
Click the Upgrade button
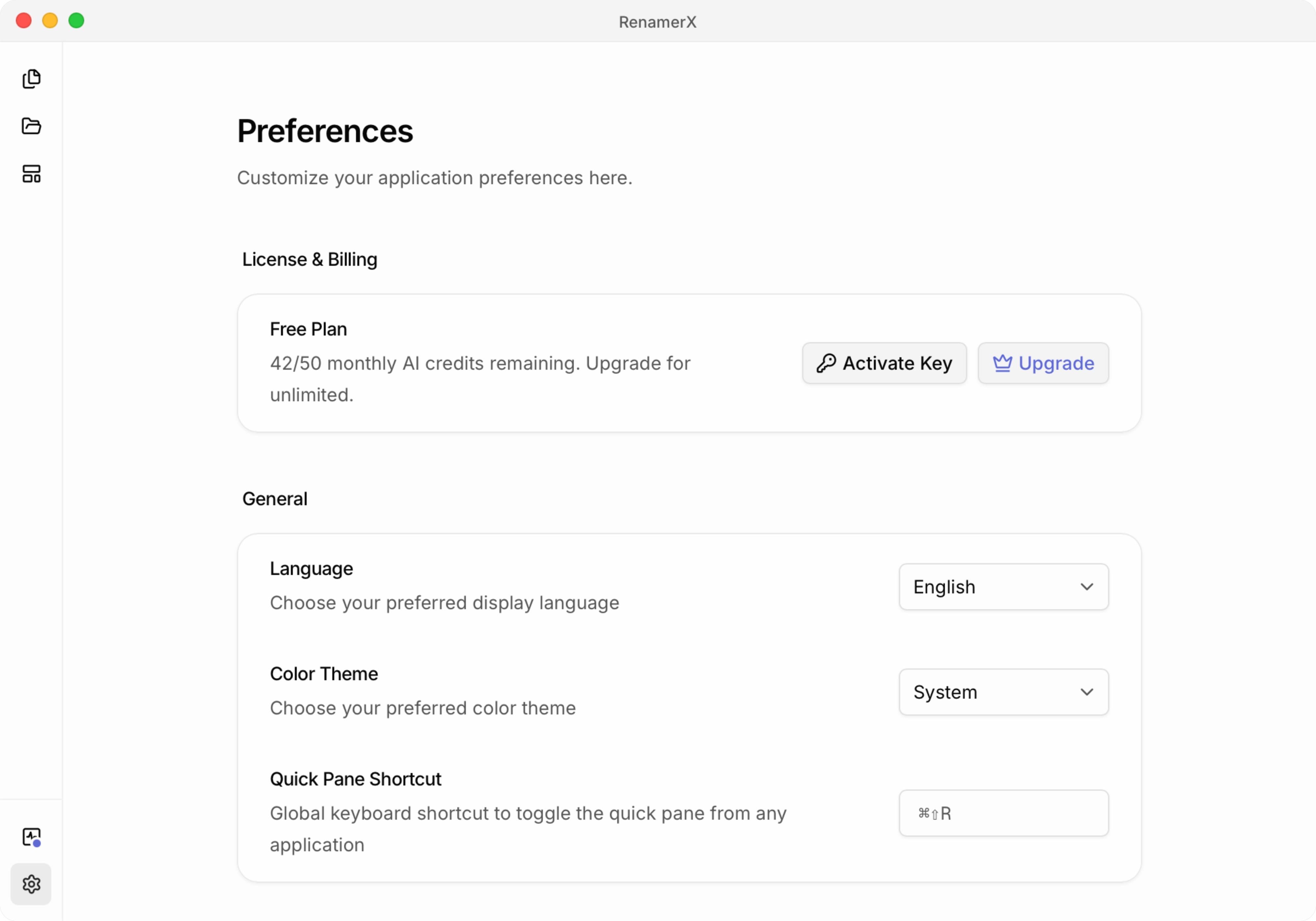click(x=1043, y=363)
